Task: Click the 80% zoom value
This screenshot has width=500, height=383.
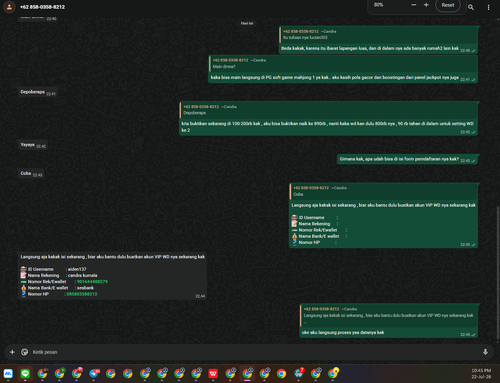Action: tap(378, 5)
